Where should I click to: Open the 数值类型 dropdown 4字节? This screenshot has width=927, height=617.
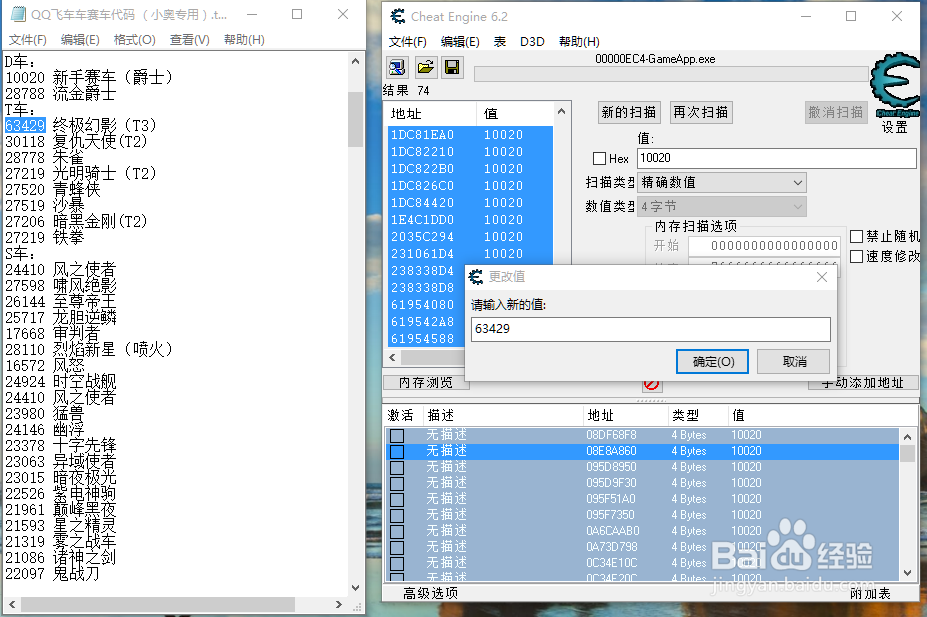click(x=722, y=207)
